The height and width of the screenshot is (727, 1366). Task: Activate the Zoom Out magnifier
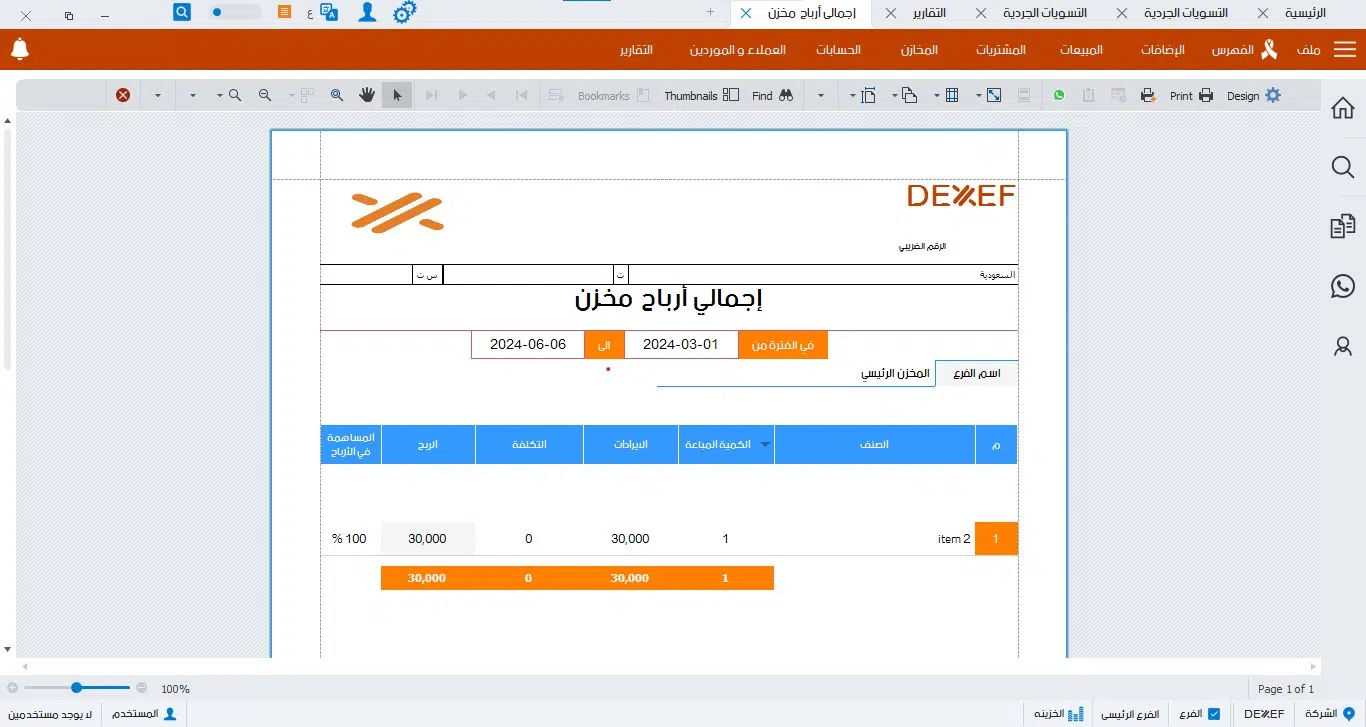click(265, 95)
